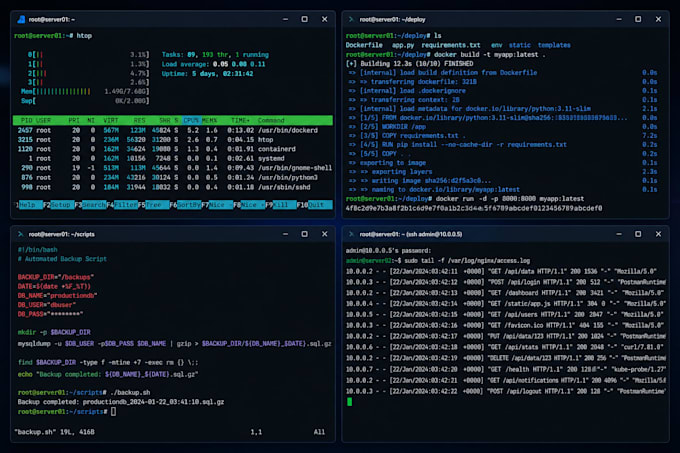Screen dimensions: 680x453
Task: Select the /usr/bin/gnome-shell process row
Action: [173, 168]
